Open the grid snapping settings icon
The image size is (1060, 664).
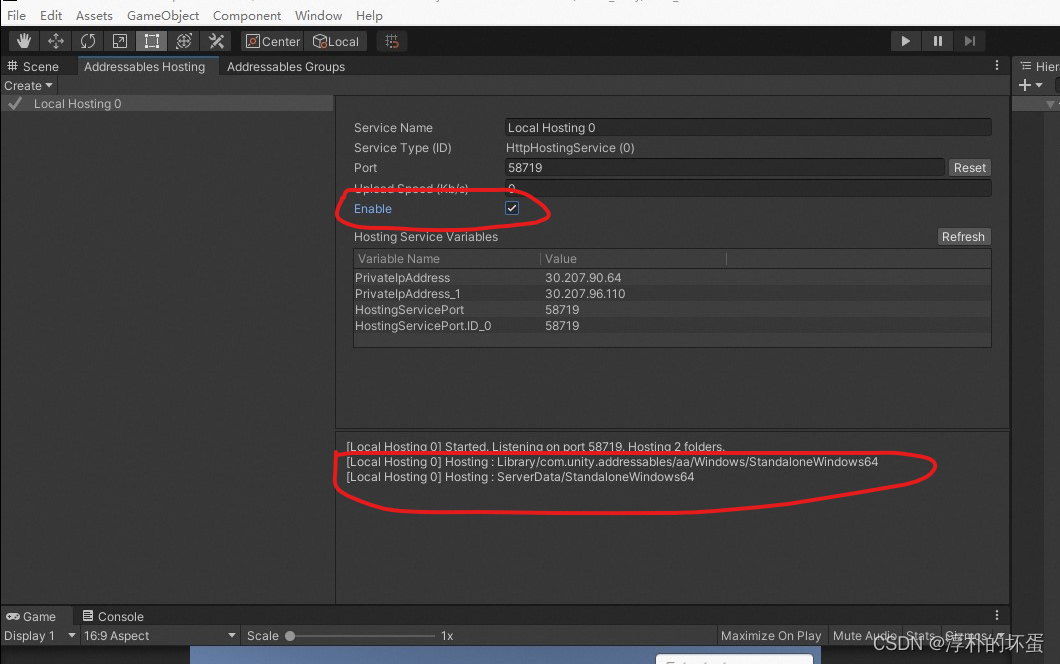[x=391, y=41]
